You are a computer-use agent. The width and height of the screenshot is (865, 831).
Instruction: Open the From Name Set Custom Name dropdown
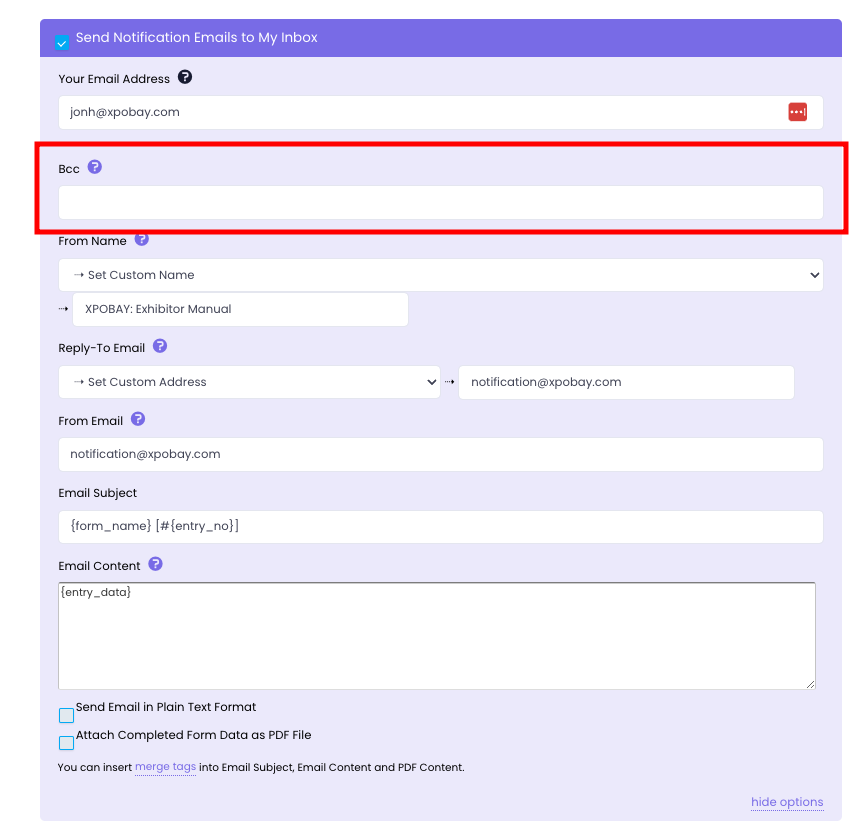point(440,275)
